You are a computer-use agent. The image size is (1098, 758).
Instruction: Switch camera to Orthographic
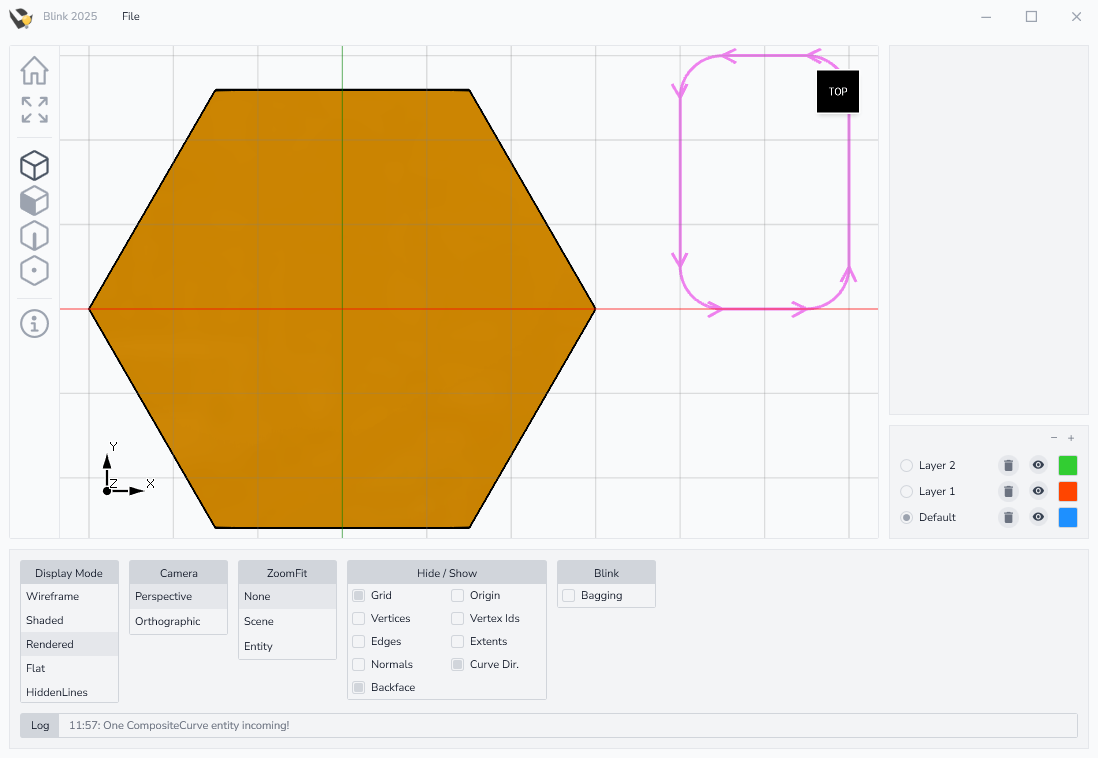pos(168,621)
